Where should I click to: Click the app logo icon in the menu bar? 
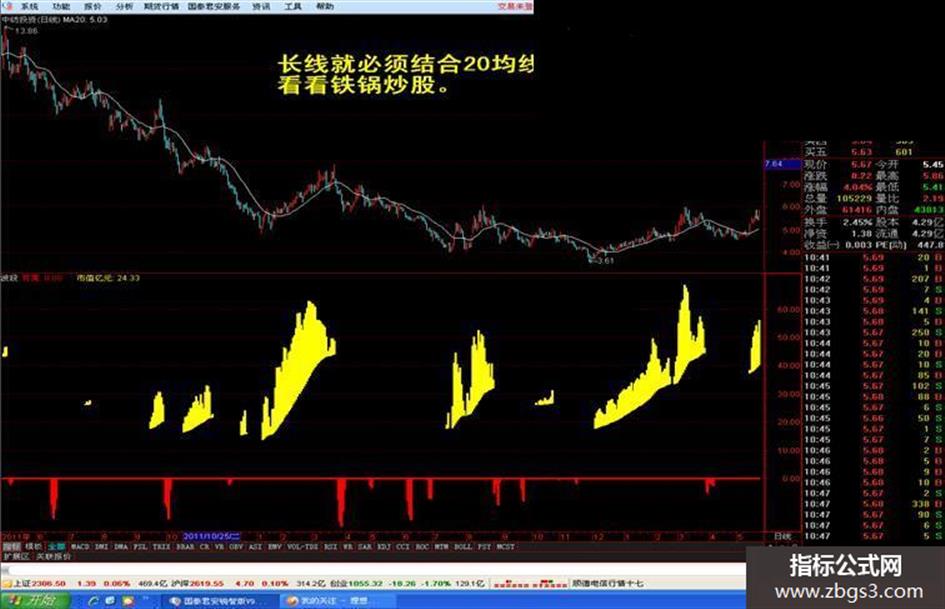pyautogui.click(x=8, y=7)
